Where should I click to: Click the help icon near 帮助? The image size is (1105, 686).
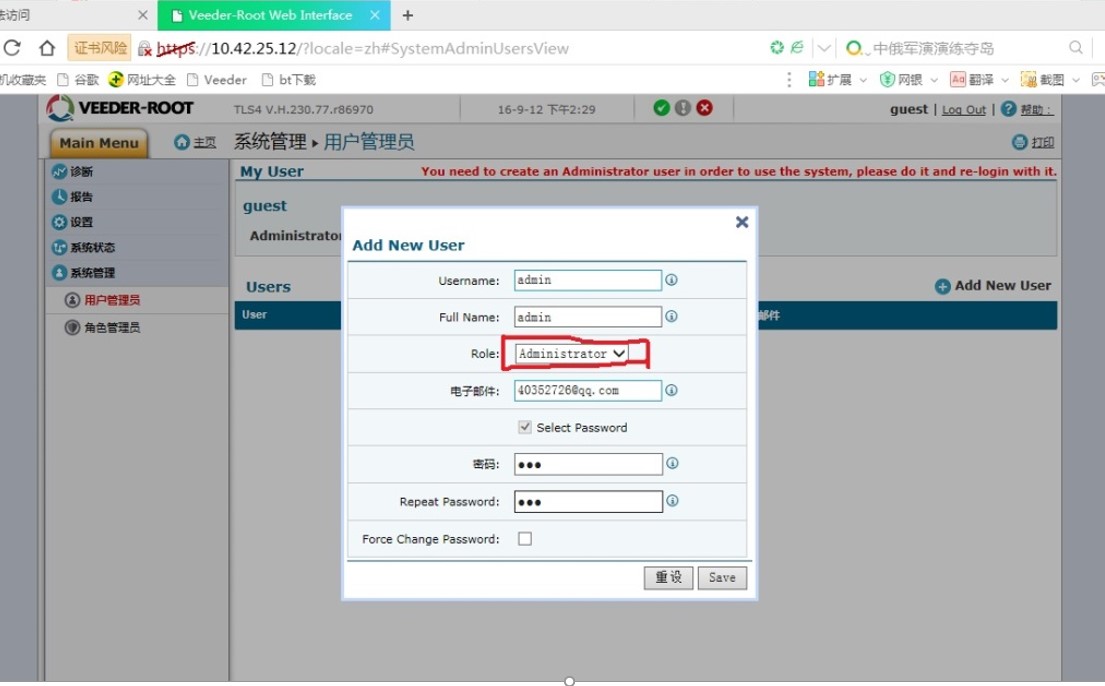(1008, 109)
